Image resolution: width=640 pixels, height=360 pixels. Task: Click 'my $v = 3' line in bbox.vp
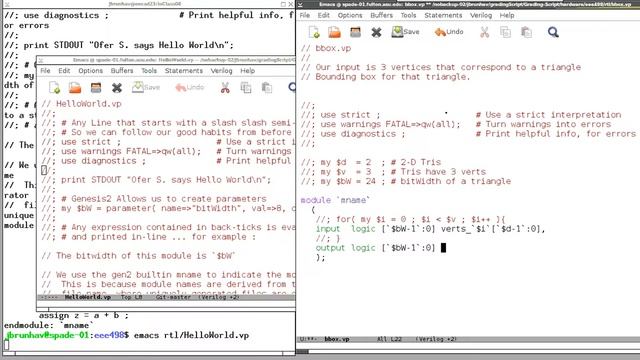coord(393,171)
